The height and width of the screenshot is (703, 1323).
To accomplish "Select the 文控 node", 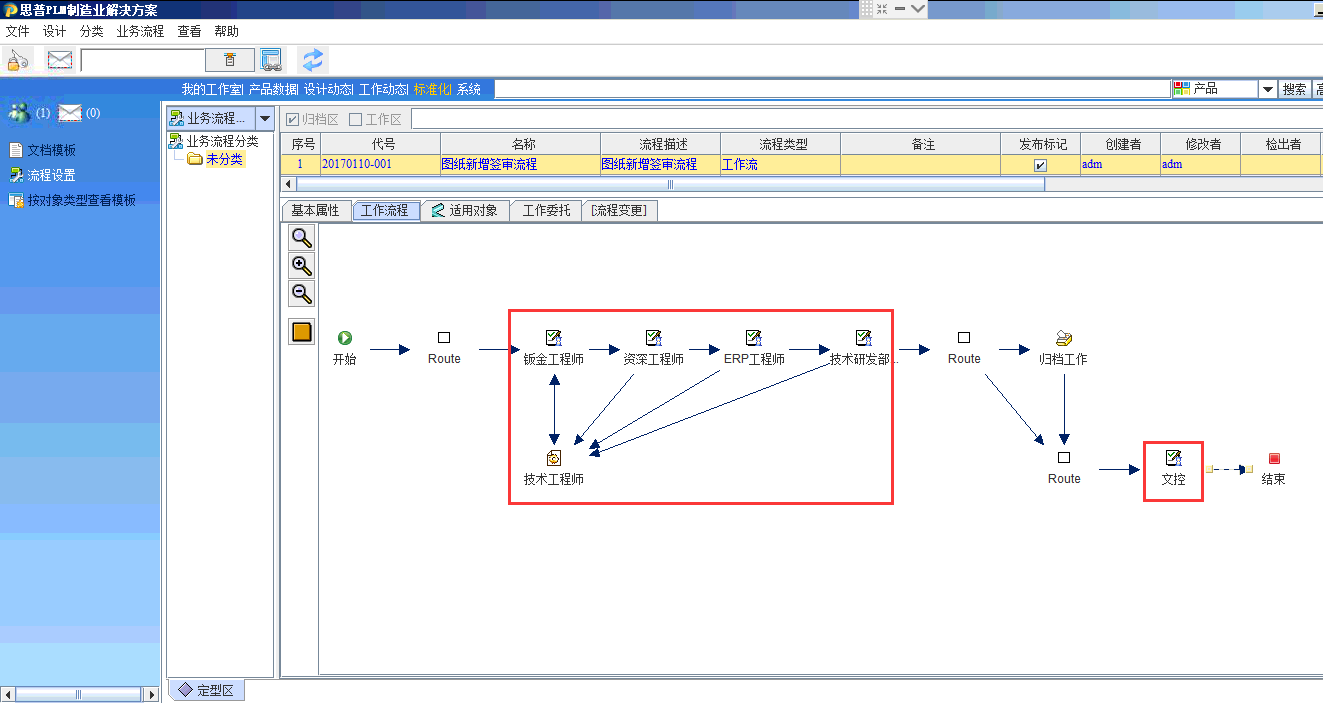I will [x=1173, y=468].
